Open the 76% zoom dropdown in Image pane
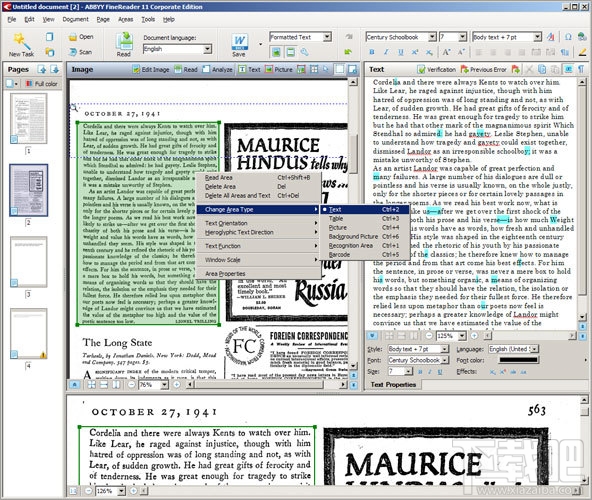This screenshot has height=500, width=592. pos(164,385)
